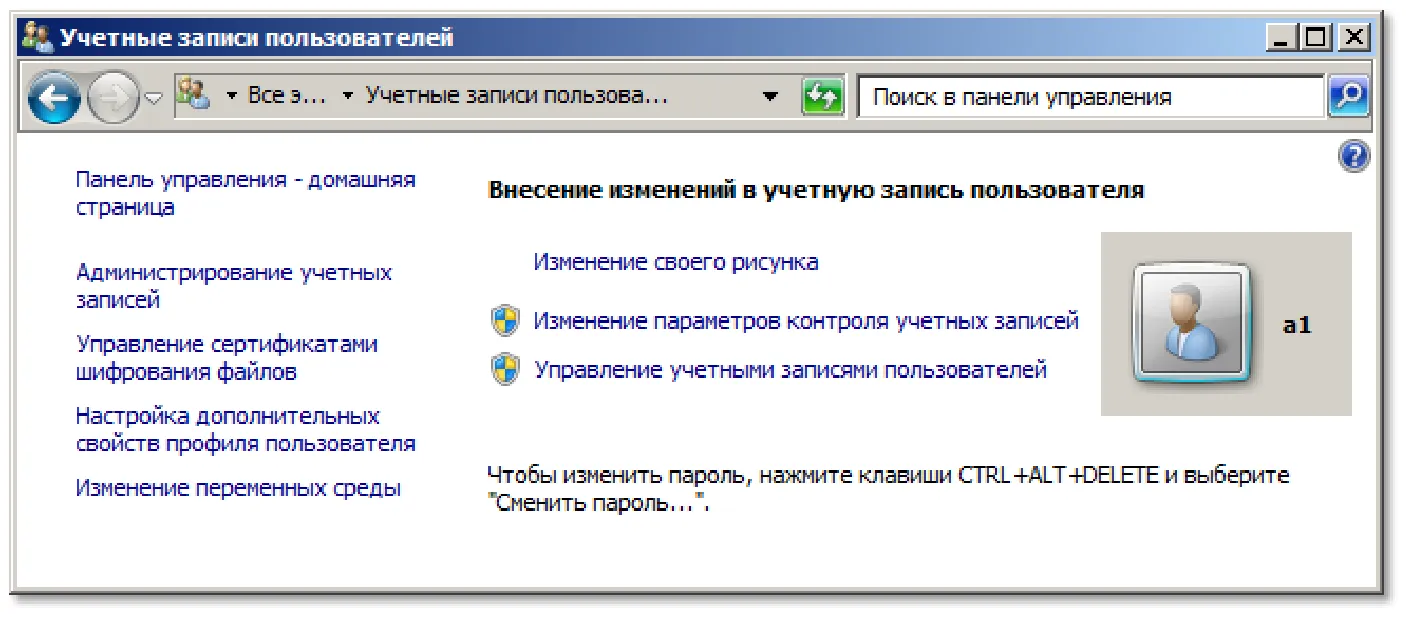1406x617 pixels.
Task: Minimize the 'Учетные записи пользователей' window
Action: pos(1281,38)
